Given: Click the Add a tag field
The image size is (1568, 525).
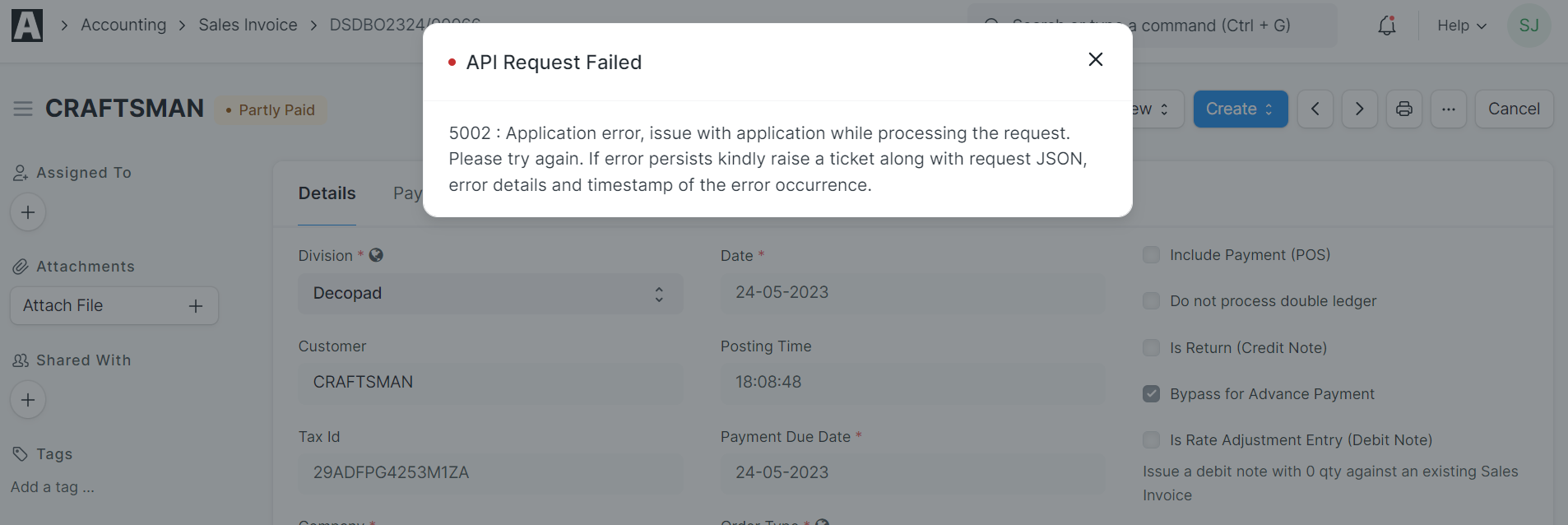Looking at the screenshot, I should tap(52, 487).
